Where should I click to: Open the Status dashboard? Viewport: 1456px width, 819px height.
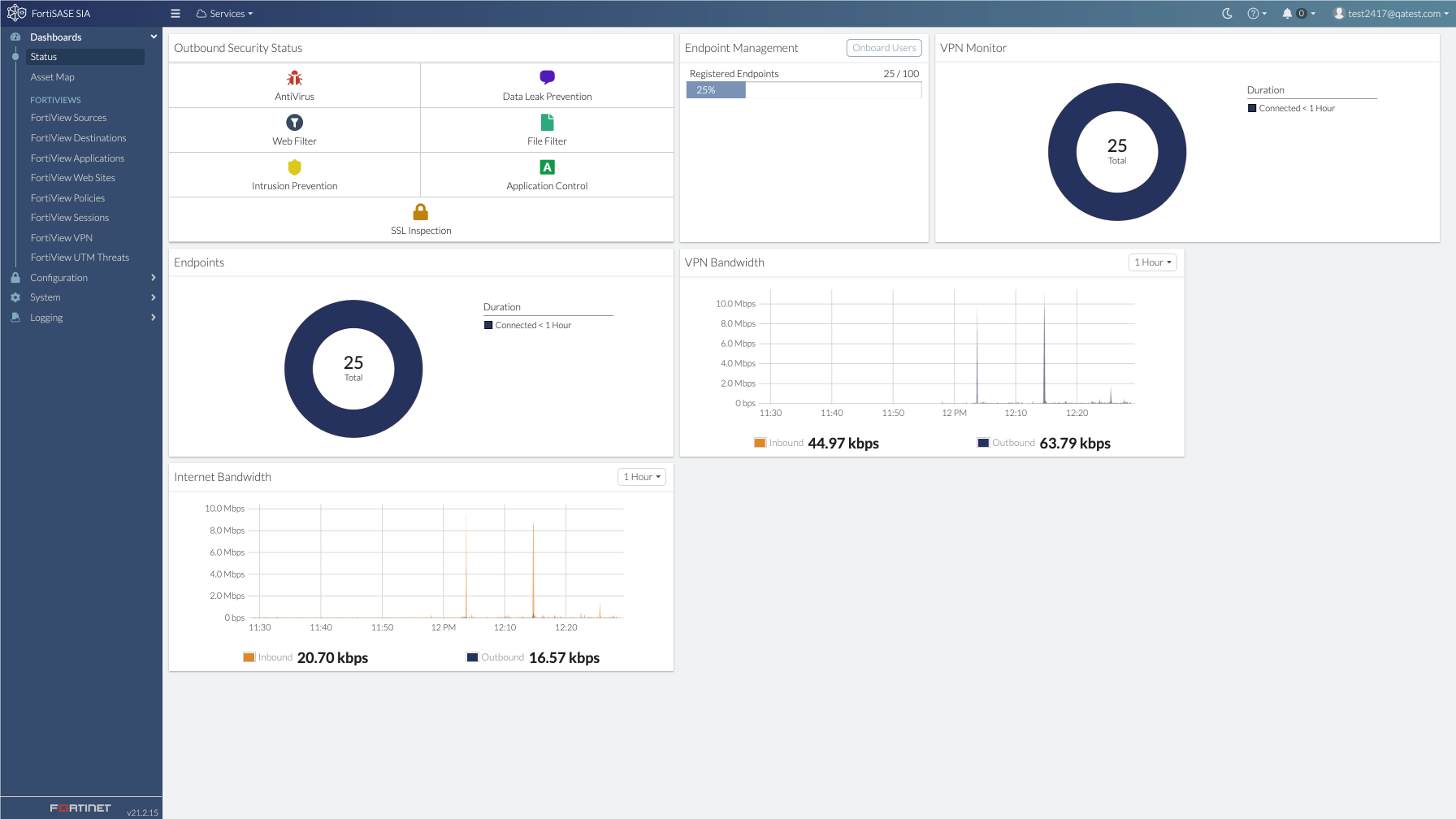click(84, 57)
